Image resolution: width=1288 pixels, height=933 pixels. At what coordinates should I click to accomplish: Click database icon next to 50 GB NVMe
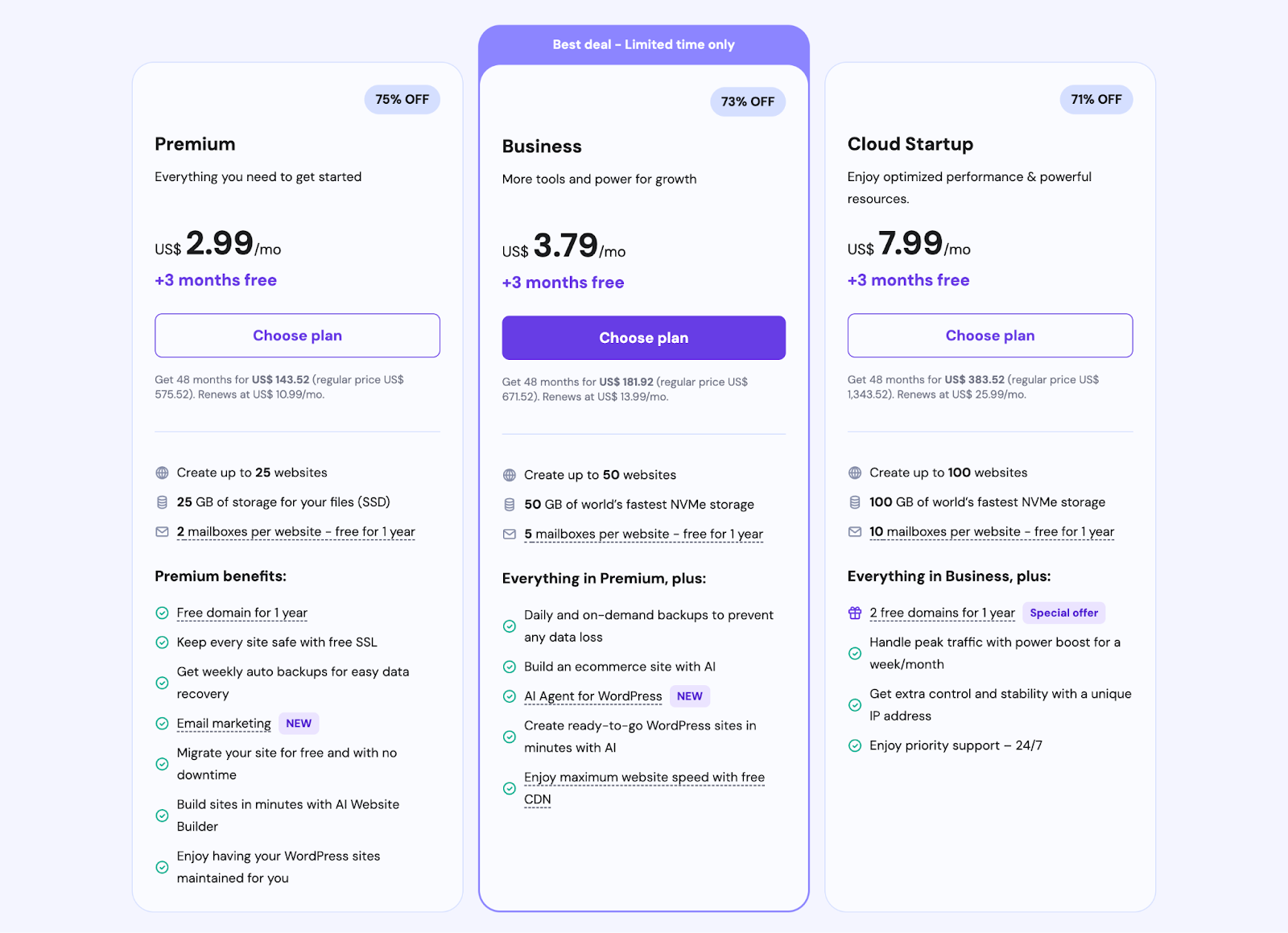tap(510, 505)
